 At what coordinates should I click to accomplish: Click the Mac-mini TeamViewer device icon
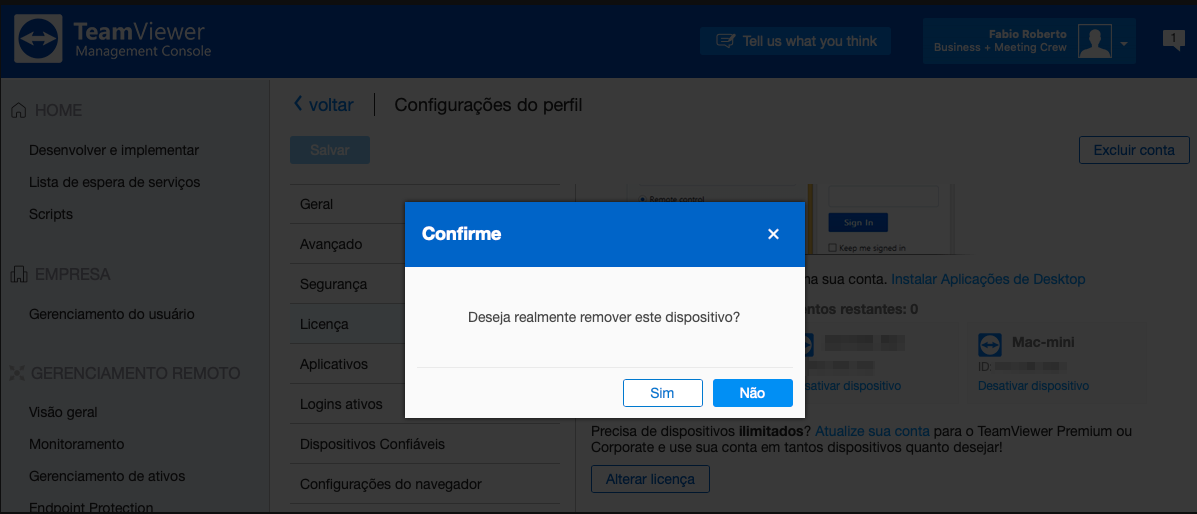990,344
